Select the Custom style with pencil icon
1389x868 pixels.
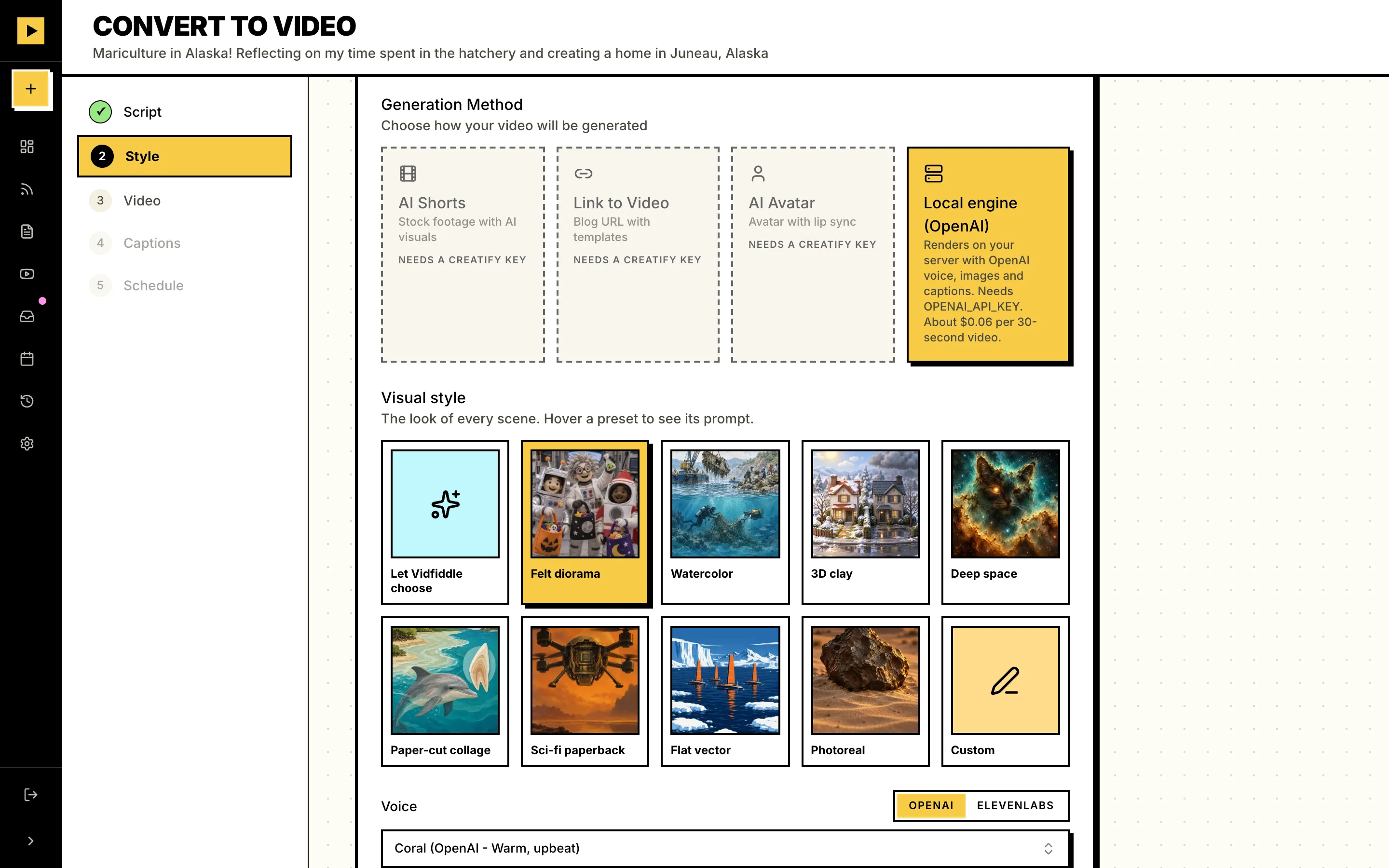click(1005, 691)
